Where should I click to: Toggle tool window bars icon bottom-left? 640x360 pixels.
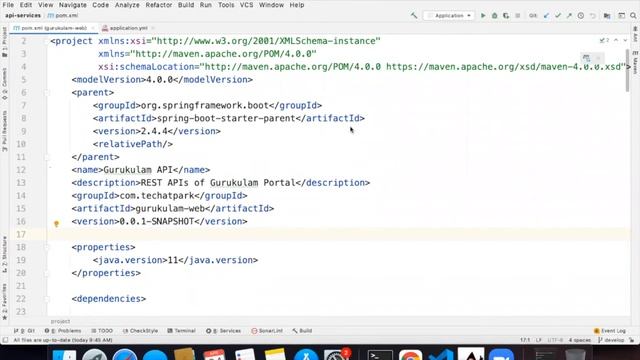coord(5,340)
